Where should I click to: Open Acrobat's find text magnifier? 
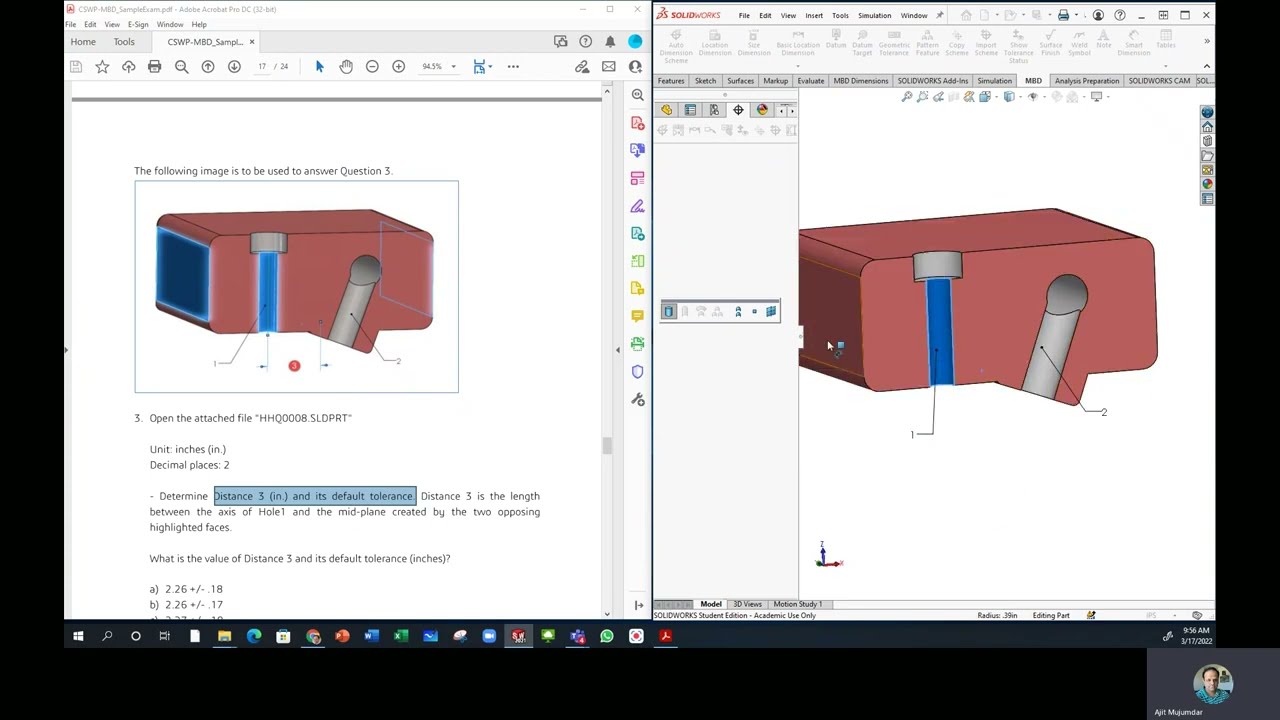pyautogui.click(x=181, y=67)
